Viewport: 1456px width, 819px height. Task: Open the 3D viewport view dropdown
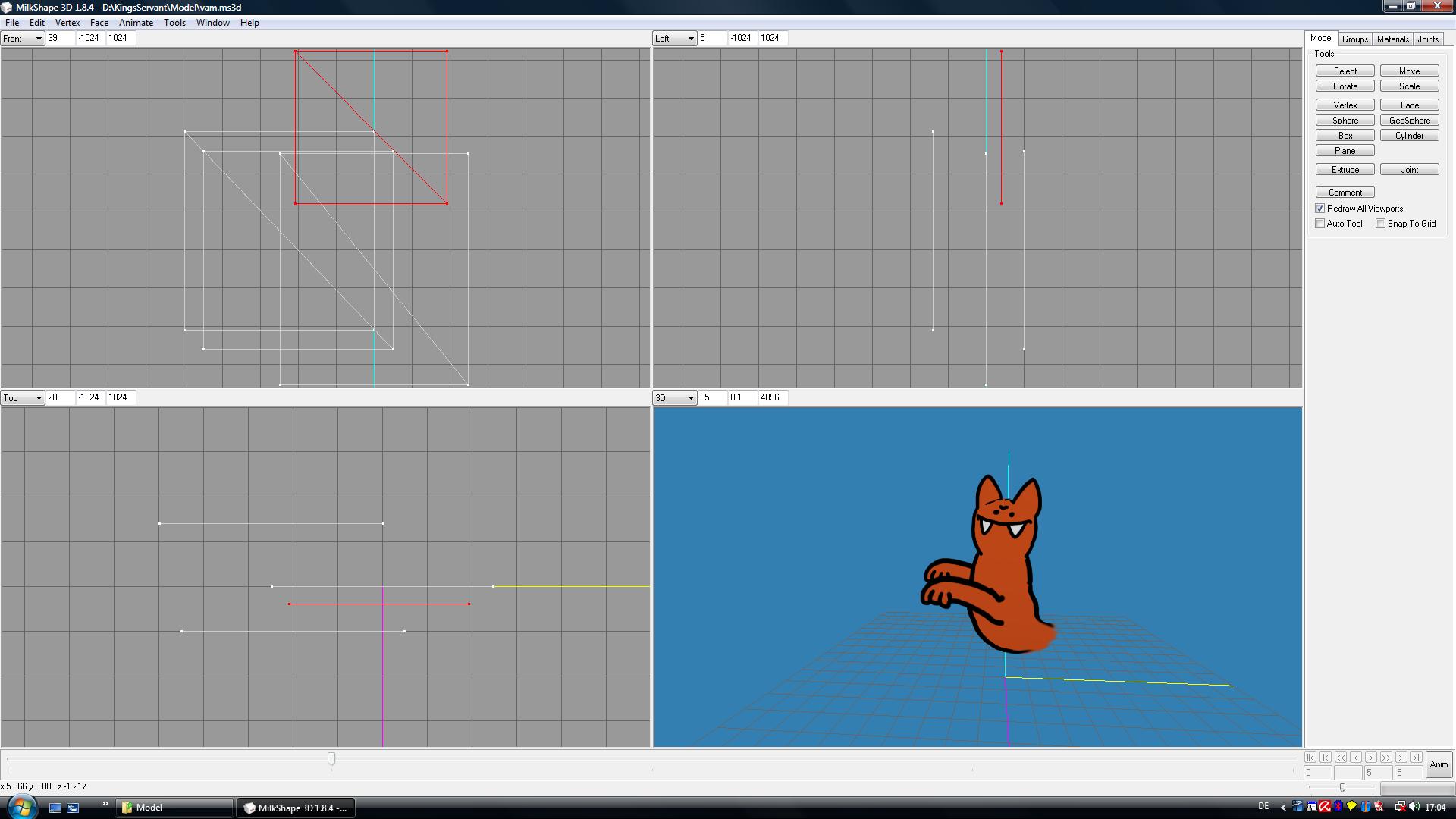point(675,398)
